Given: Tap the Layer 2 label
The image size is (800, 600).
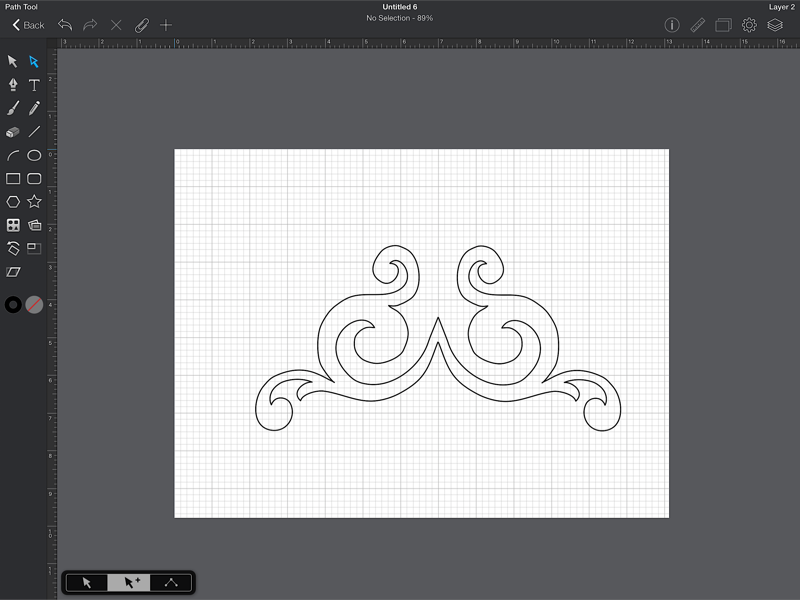Looking at the screenshot, I should [782, 7].
